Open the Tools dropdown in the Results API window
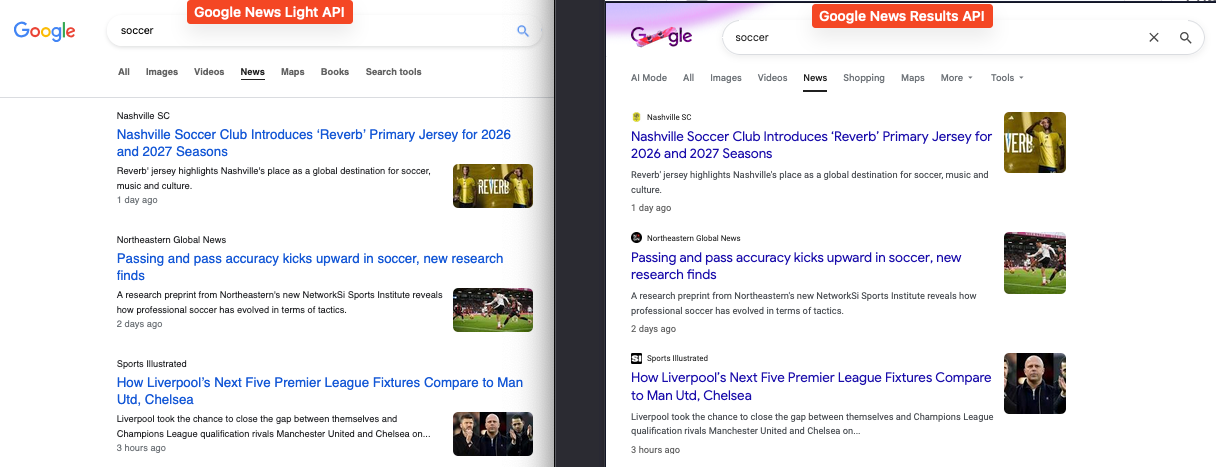The image size is (1216, 467). (x=1007, y=78)
